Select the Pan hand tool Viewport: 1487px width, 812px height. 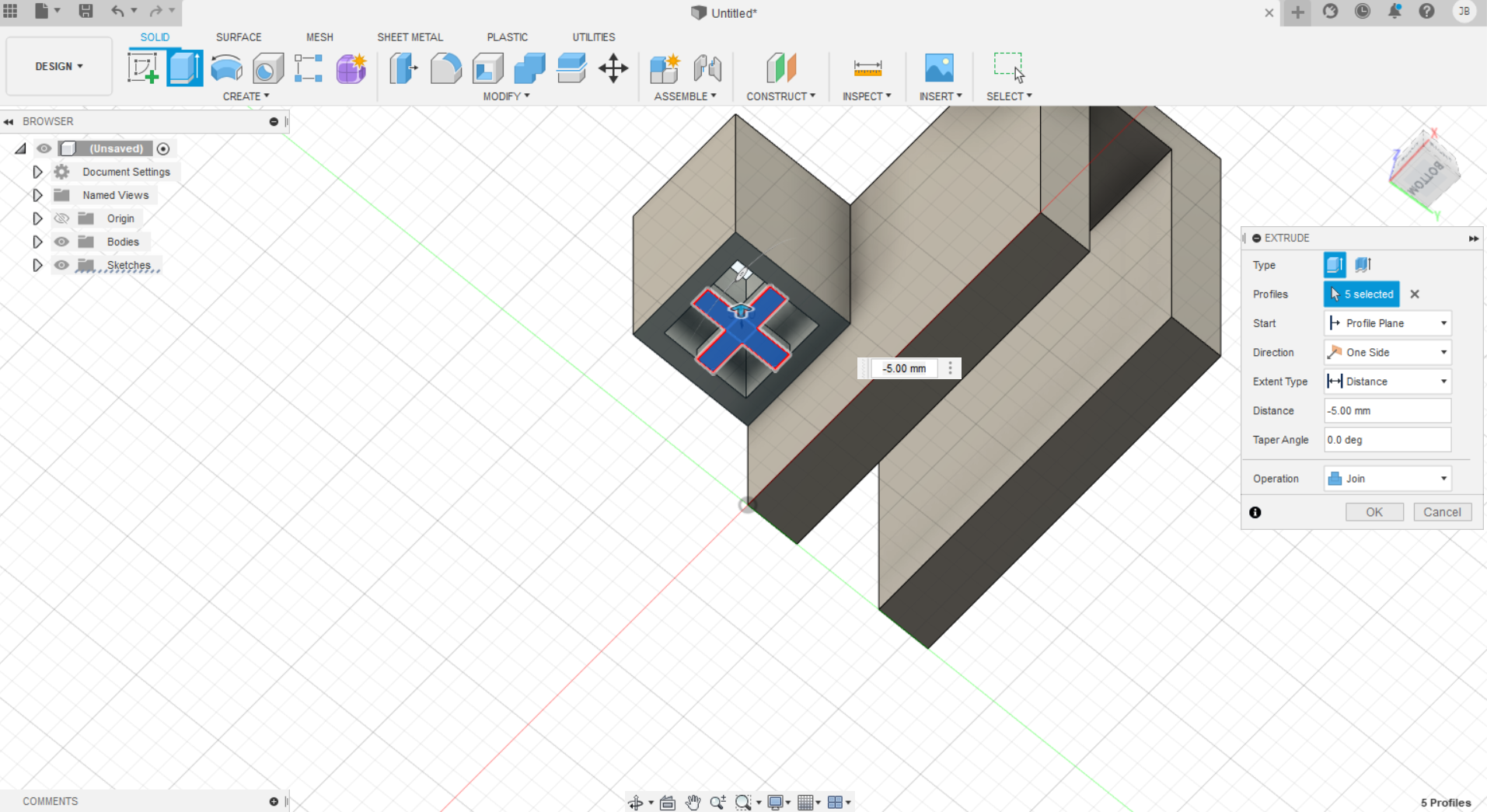[x=693, y=802]
